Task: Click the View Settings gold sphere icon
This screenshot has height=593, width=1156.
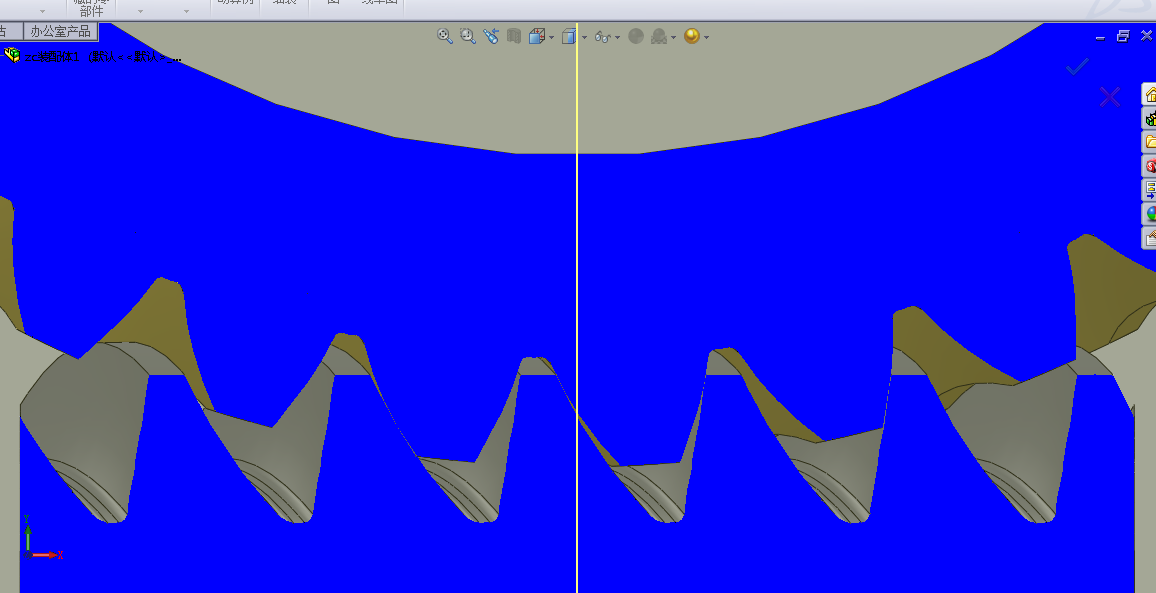Action: [x=692, y=36]
